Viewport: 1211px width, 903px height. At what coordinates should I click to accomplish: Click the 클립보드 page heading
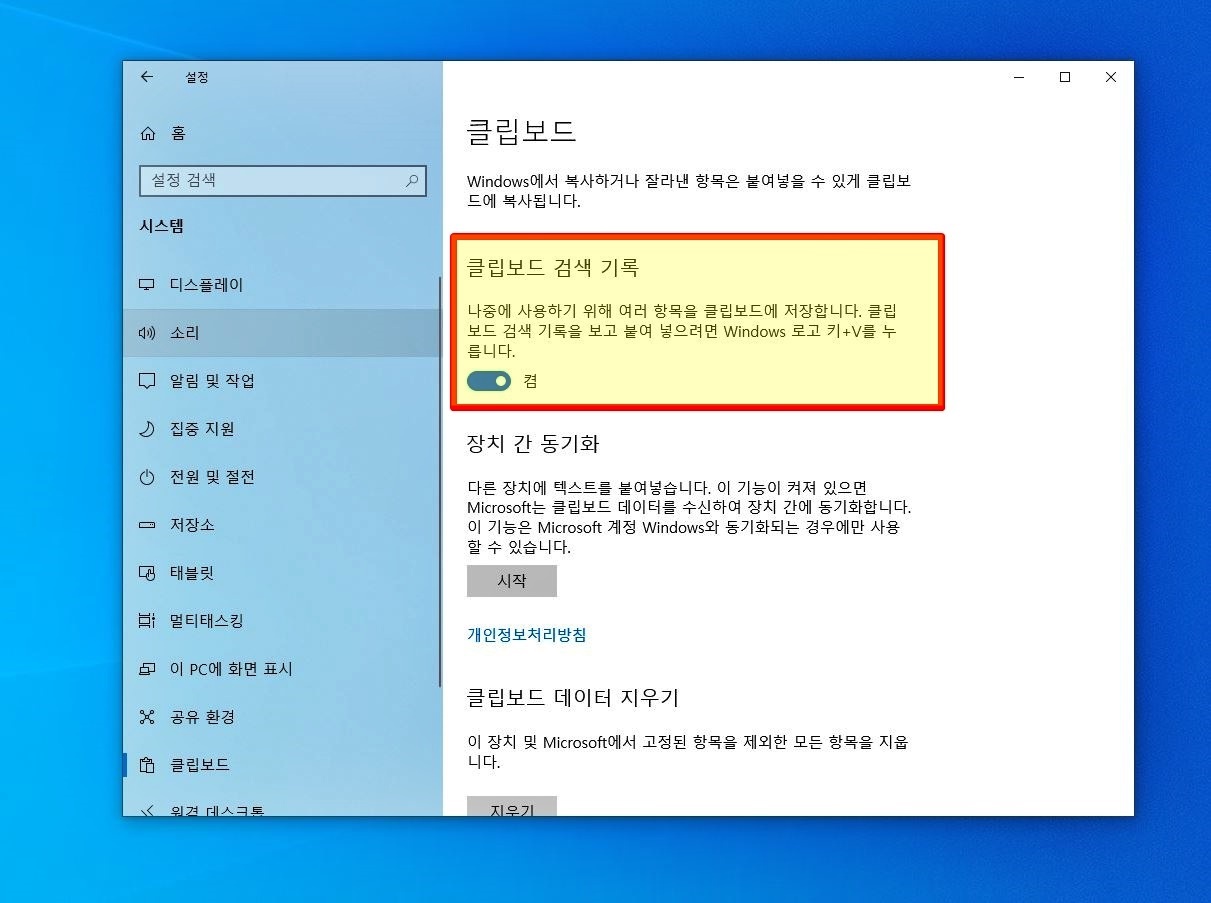click(522, 131)
